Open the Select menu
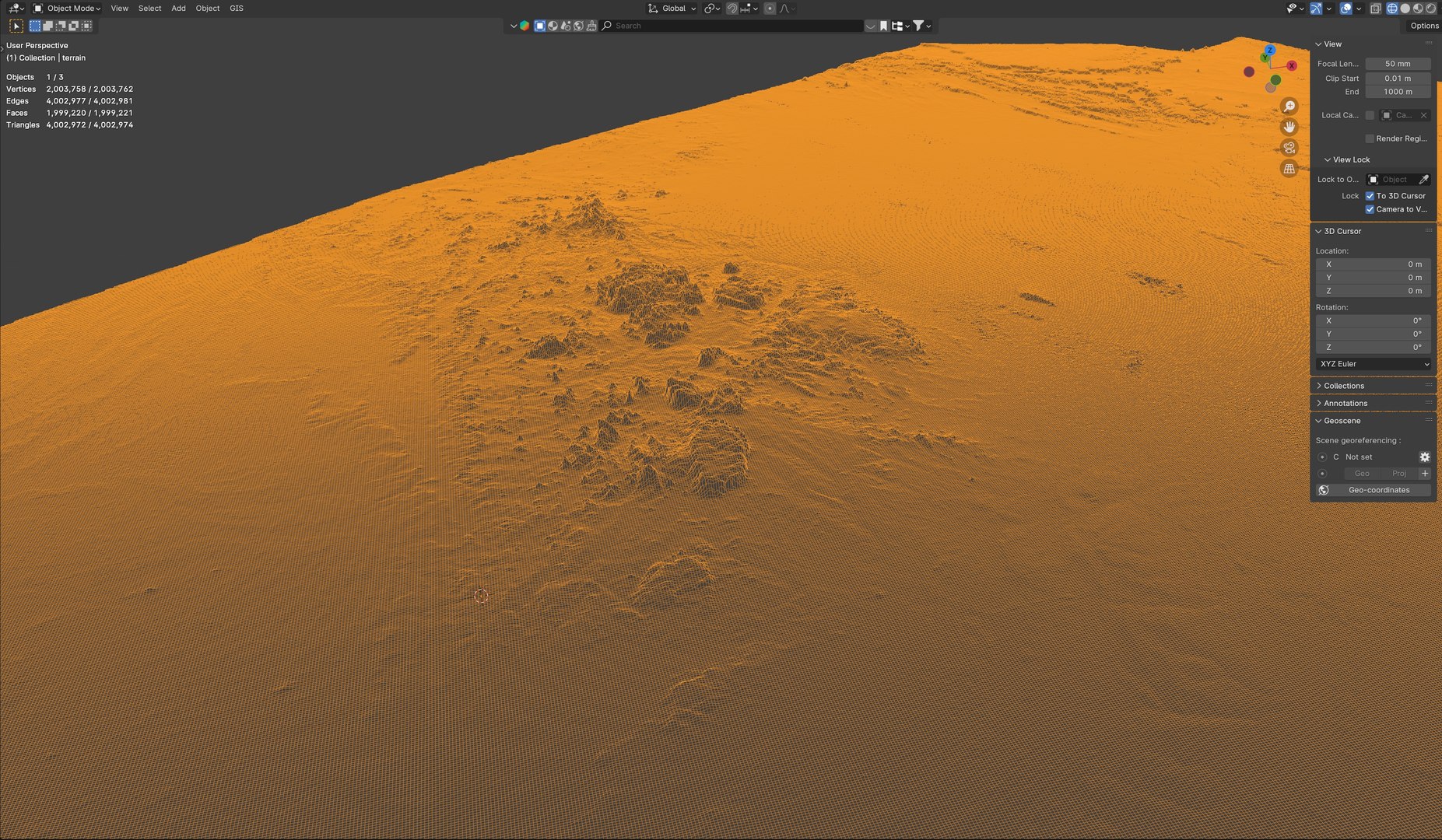Screen dimensions: 1442x840 click(149, 9)
